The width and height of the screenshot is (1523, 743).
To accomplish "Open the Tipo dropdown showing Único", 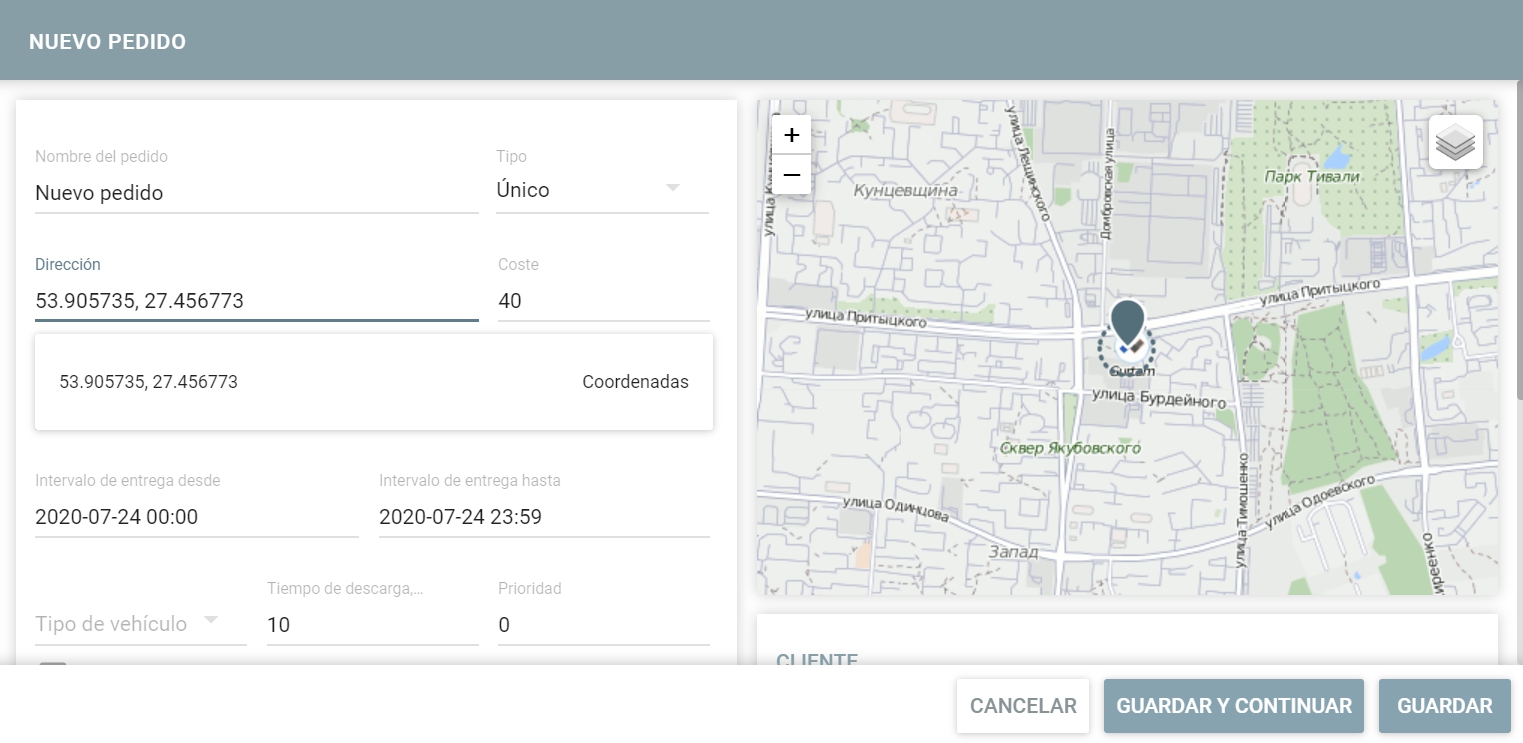I will tap(602, 190).
